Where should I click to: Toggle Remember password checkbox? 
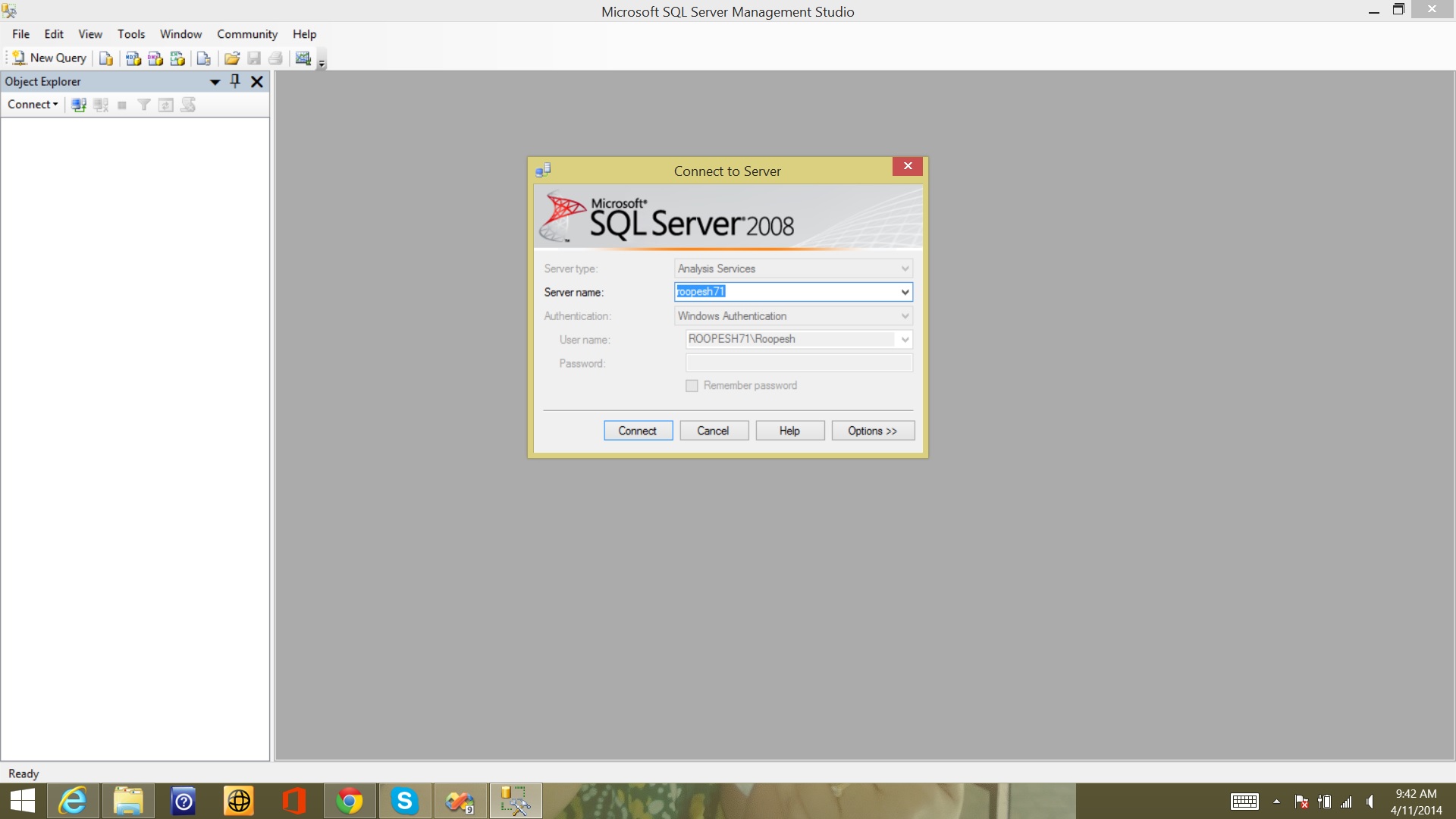[692, 386]
